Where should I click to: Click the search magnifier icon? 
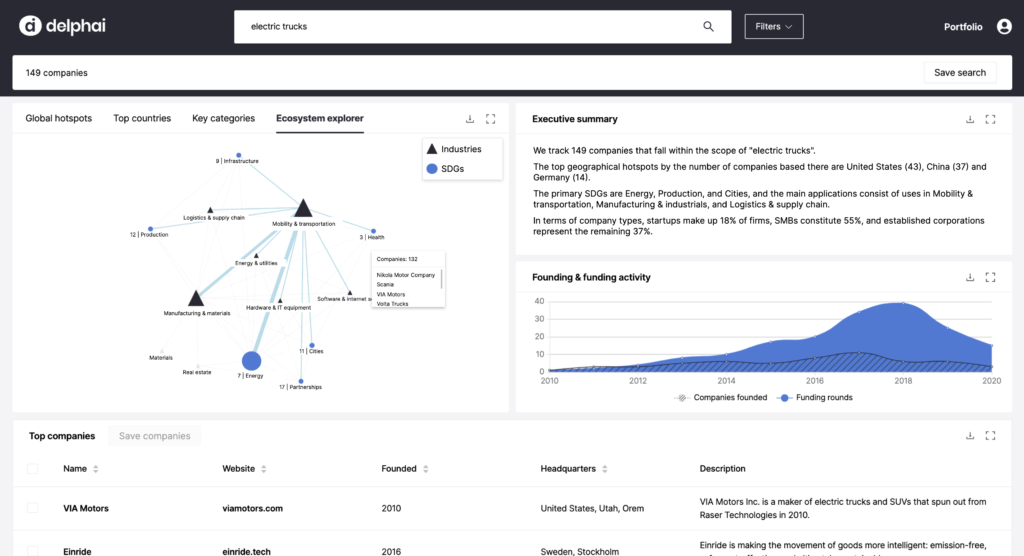tap(708, 27)
